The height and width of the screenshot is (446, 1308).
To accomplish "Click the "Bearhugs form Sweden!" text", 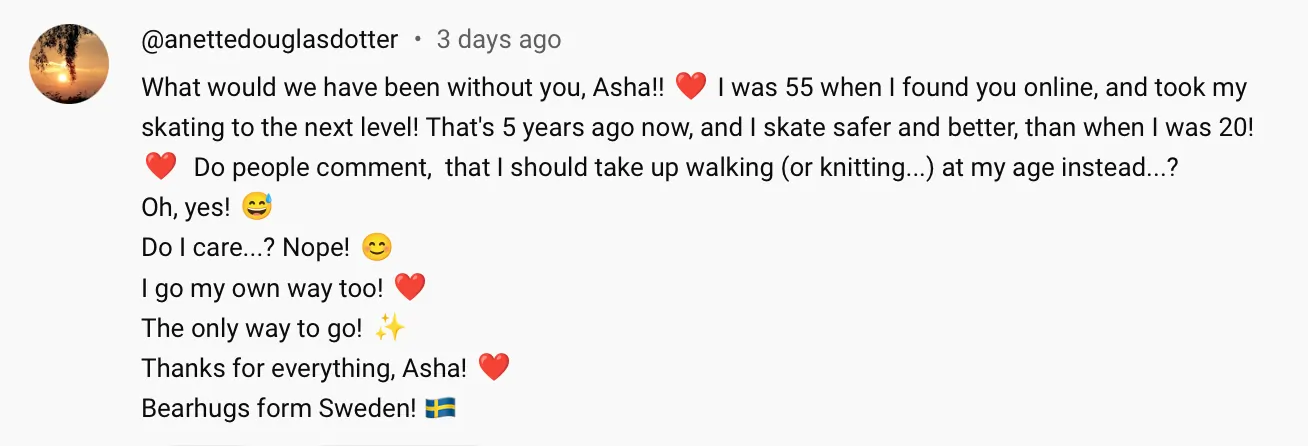I will [x=279, y=408].
